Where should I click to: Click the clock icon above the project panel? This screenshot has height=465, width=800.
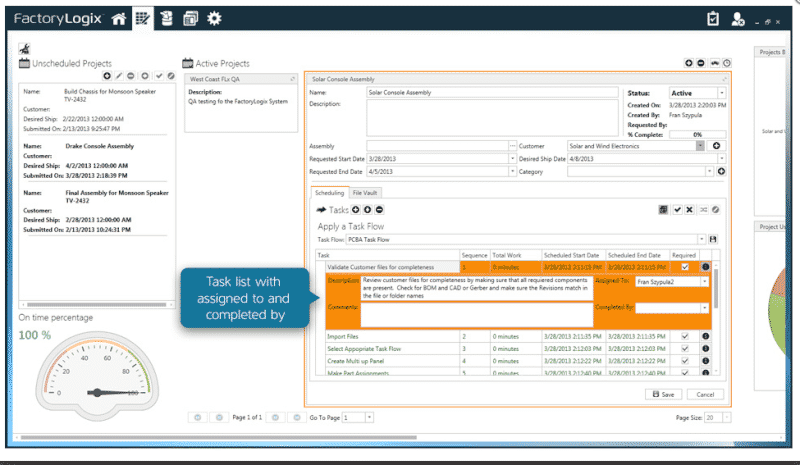coord(726,63)
